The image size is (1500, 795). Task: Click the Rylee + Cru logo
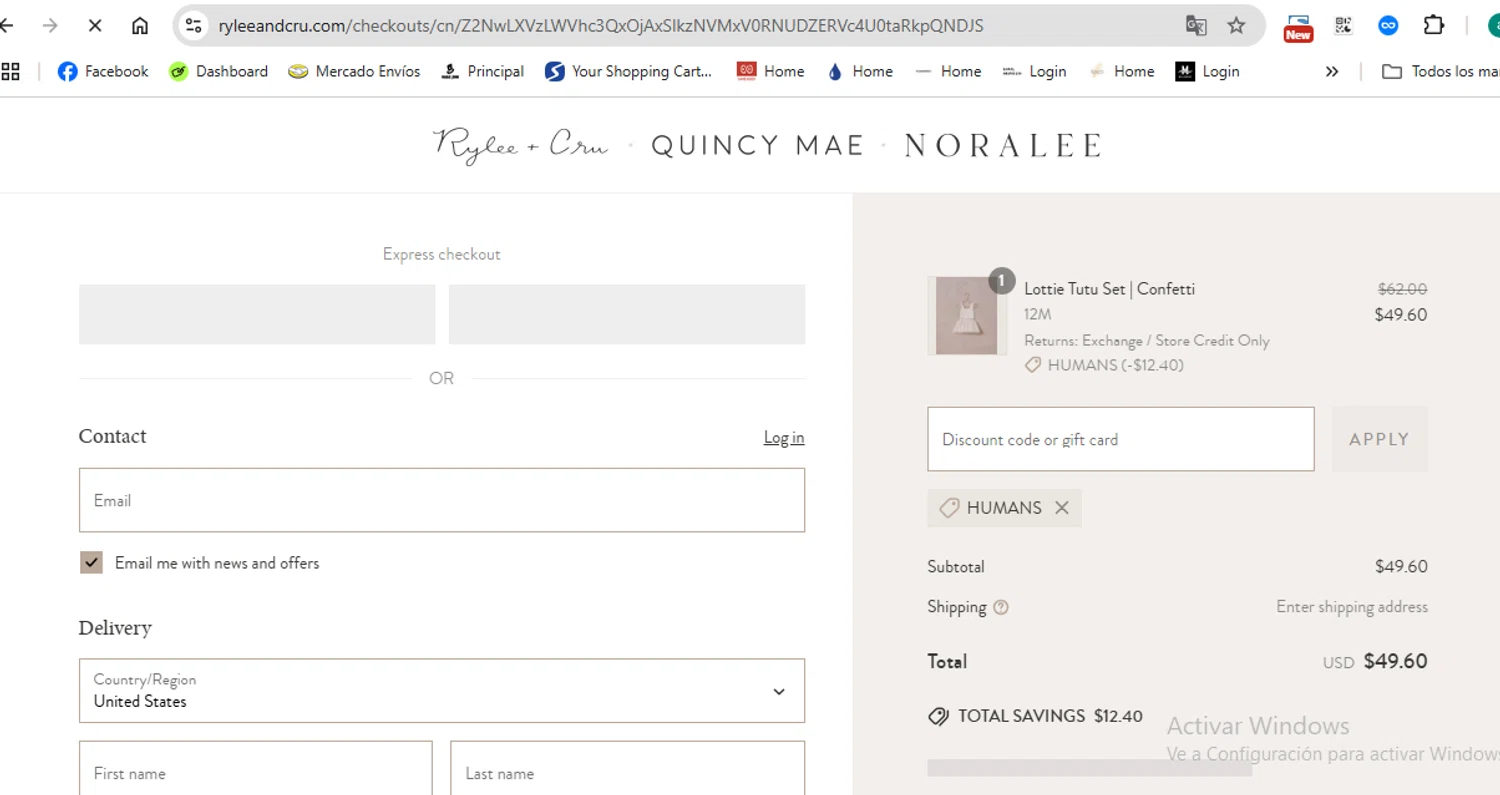pyautogui.click(x=520, y=145)
